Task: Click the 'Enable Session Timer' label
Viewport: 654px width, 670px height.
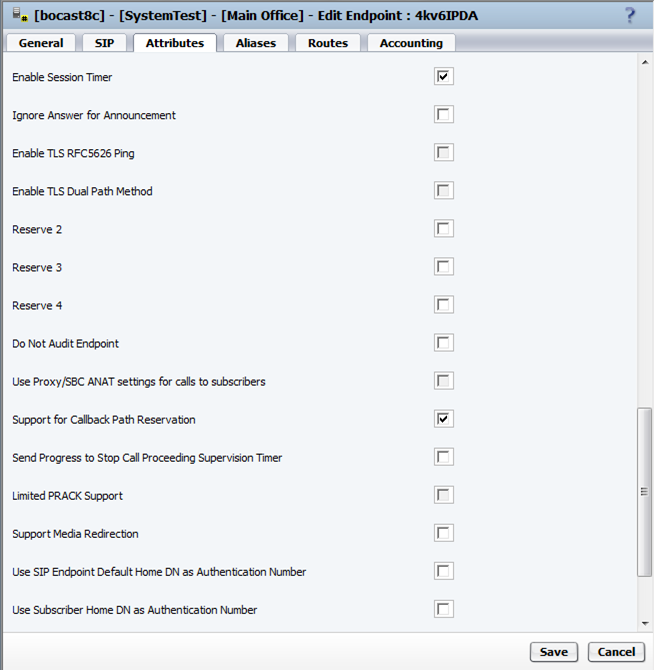Action: pyautogui.click(x=62, y=77)
